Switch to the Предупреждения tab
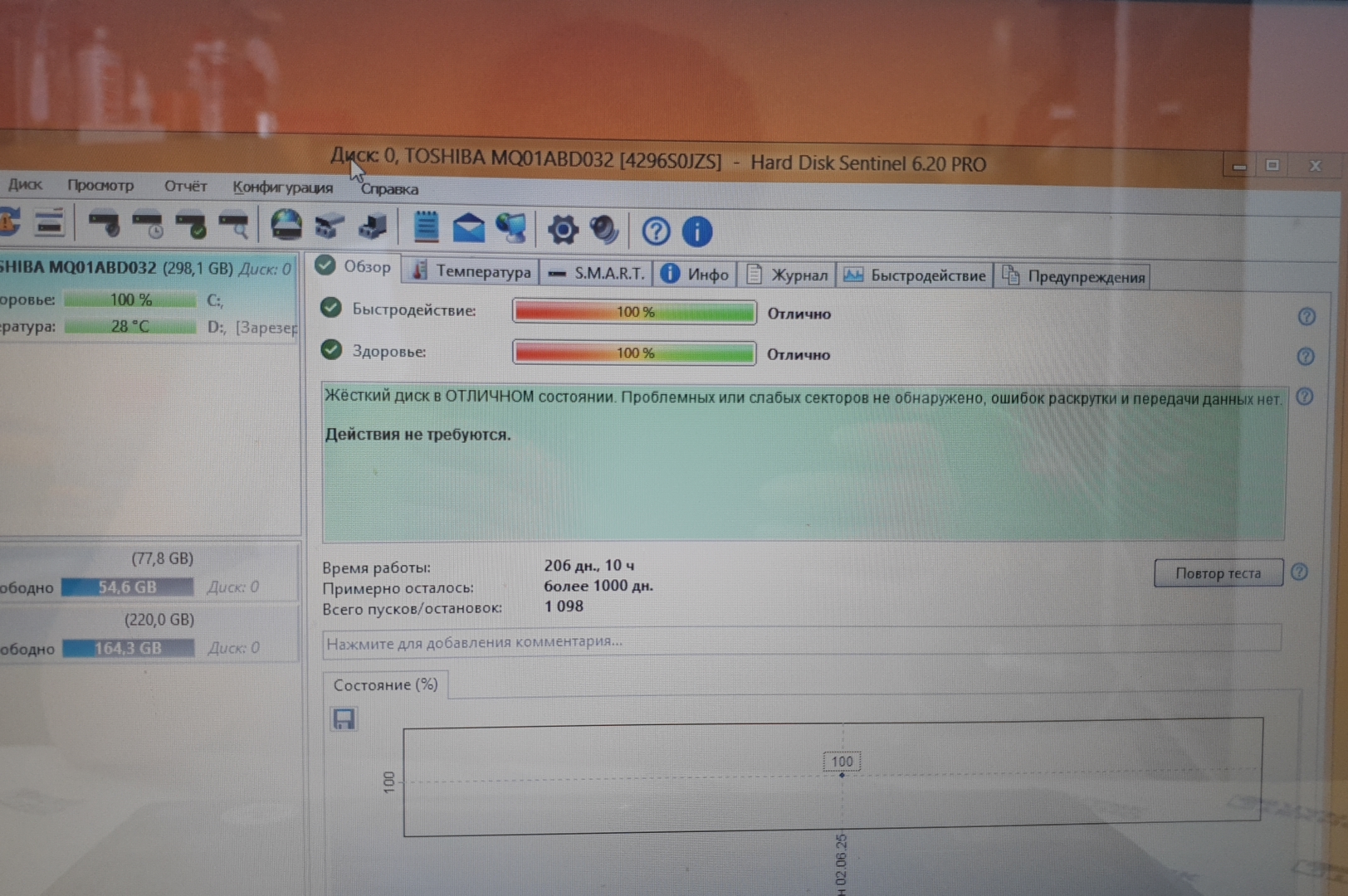Viewport: 1348px width, 896px height. coord(1072,276)
